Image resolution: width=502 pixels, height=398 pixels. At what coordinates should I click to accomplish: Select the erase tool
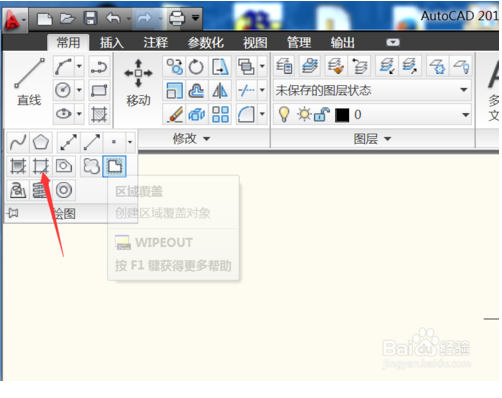point(175,114)
